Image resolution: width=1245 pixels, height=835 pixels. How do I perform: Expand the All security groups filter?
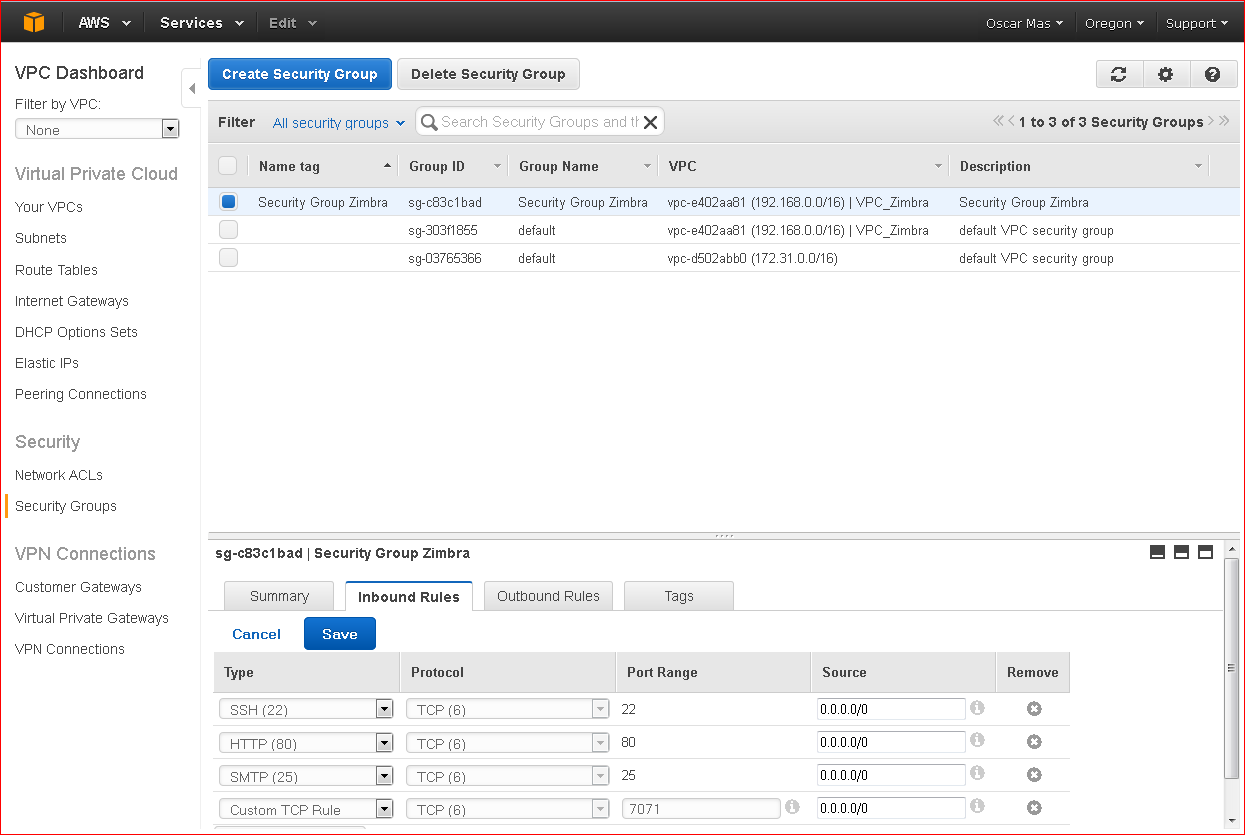(339, 122)
